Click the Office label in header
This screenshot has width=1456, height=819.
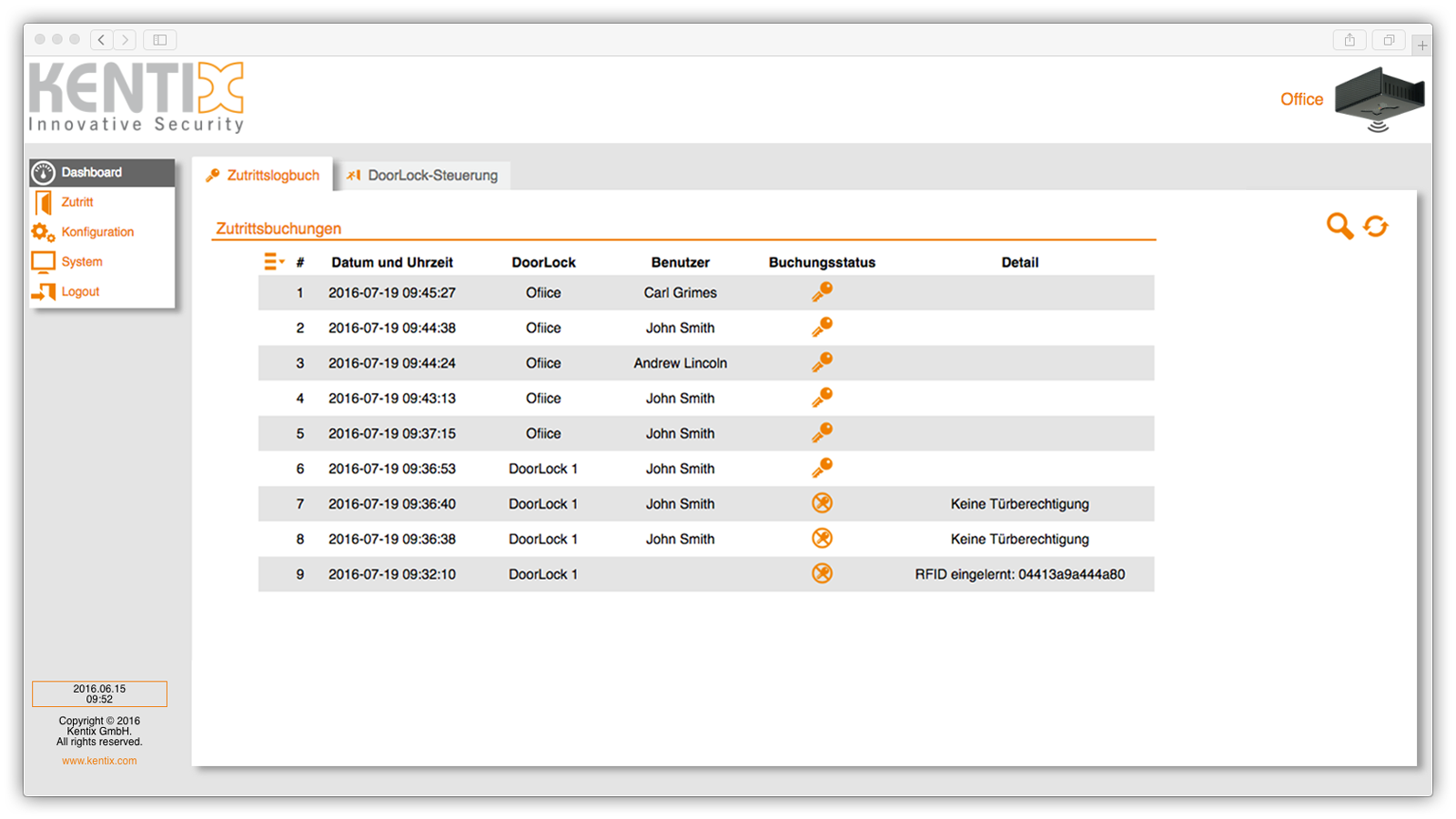pos(1301,99)
